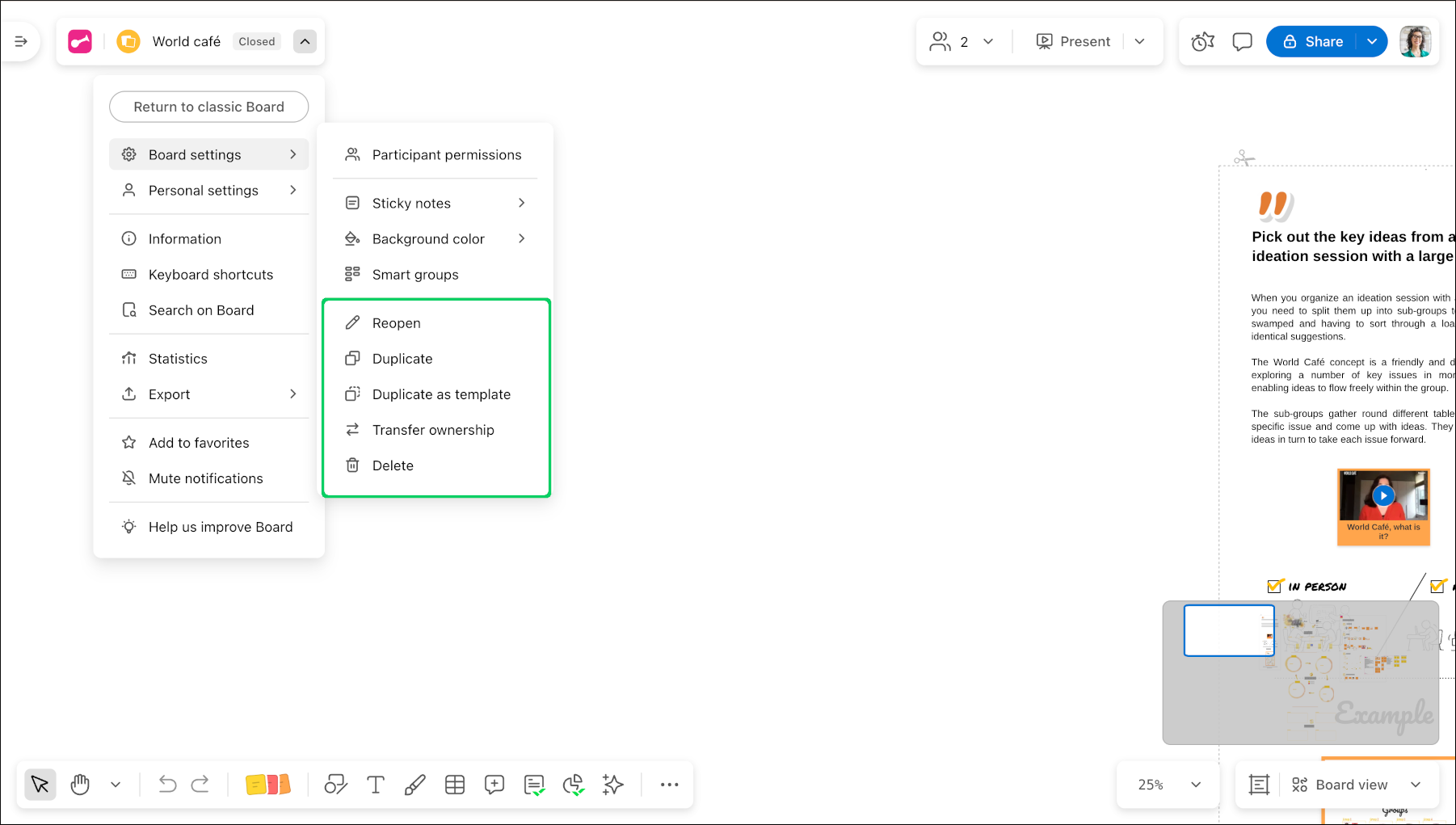1456x825 pixels.
Task: Mute notifications for this board
Action: pos(205,478)
